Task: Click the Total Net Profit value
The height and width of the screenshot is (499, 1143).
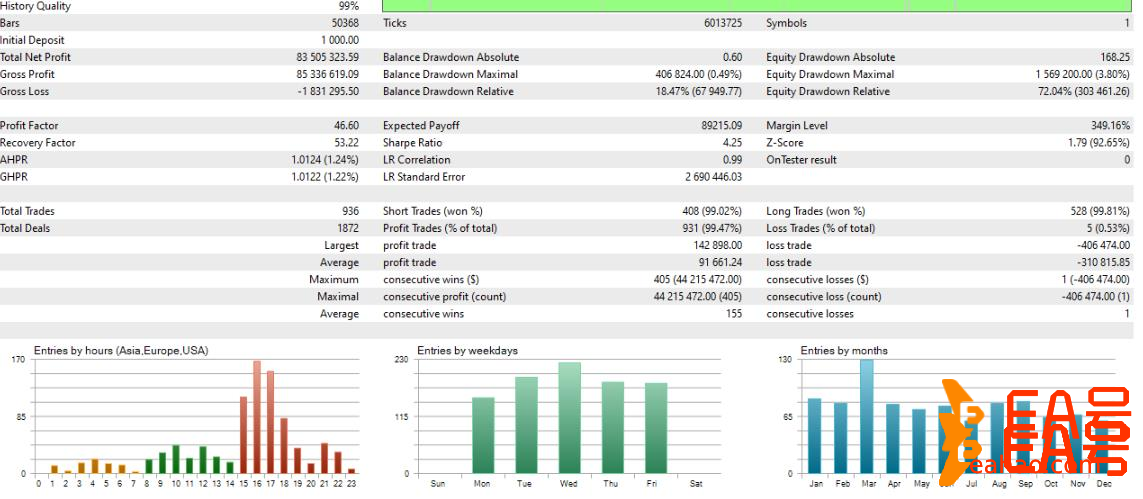Action: (327, 57)
